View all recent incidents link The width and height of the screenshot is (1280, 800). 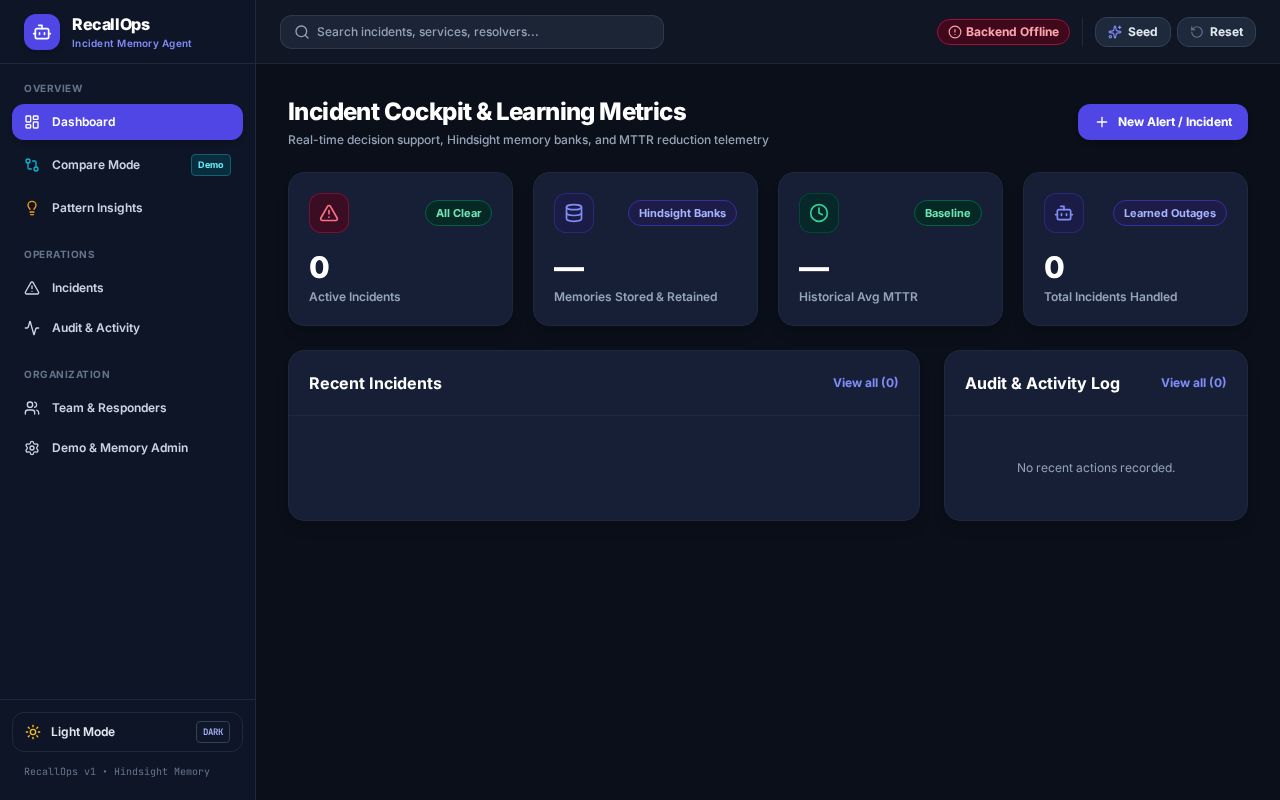tap(866, 383)
